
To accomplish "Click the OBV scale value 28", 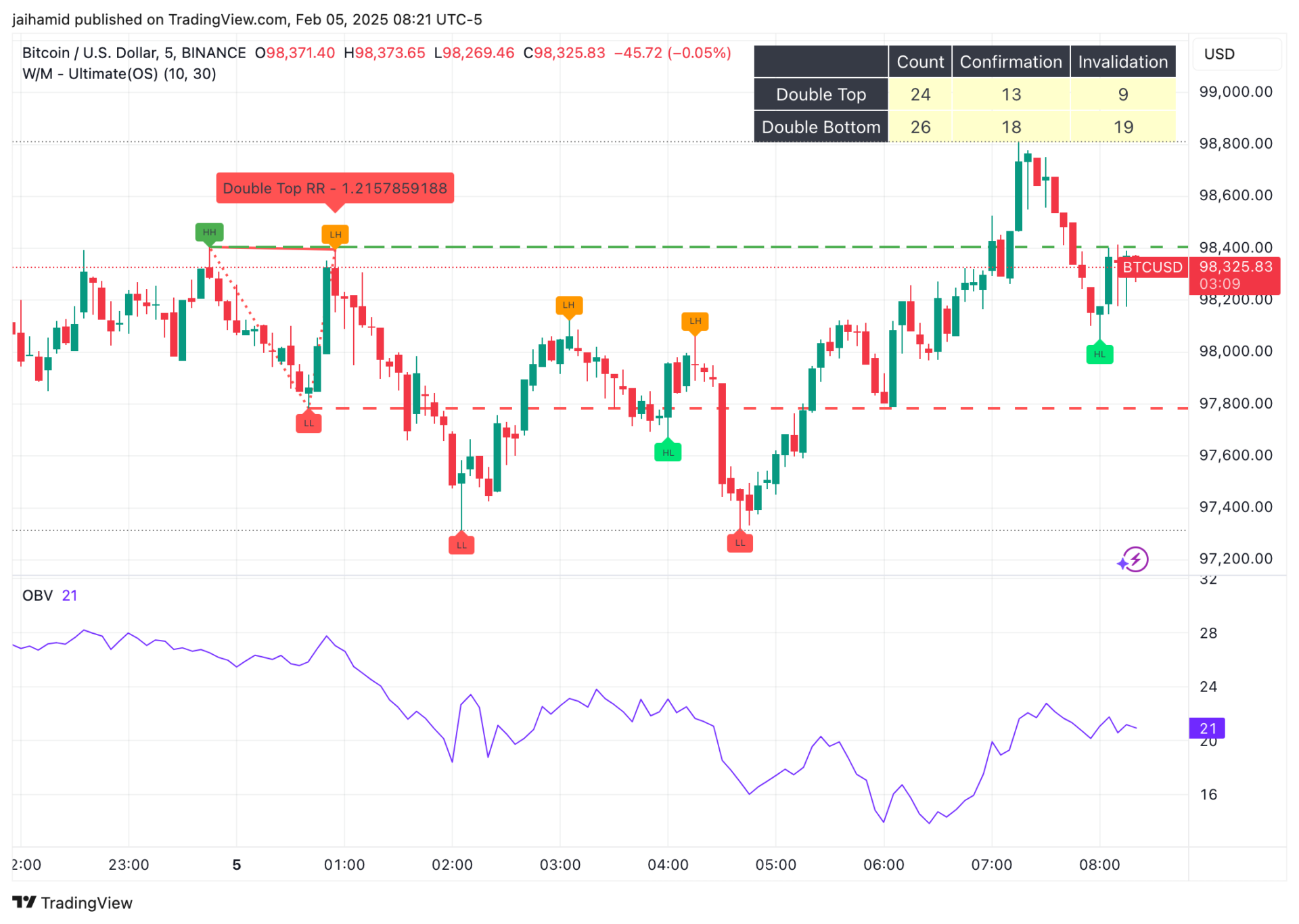I will 1208,633.
